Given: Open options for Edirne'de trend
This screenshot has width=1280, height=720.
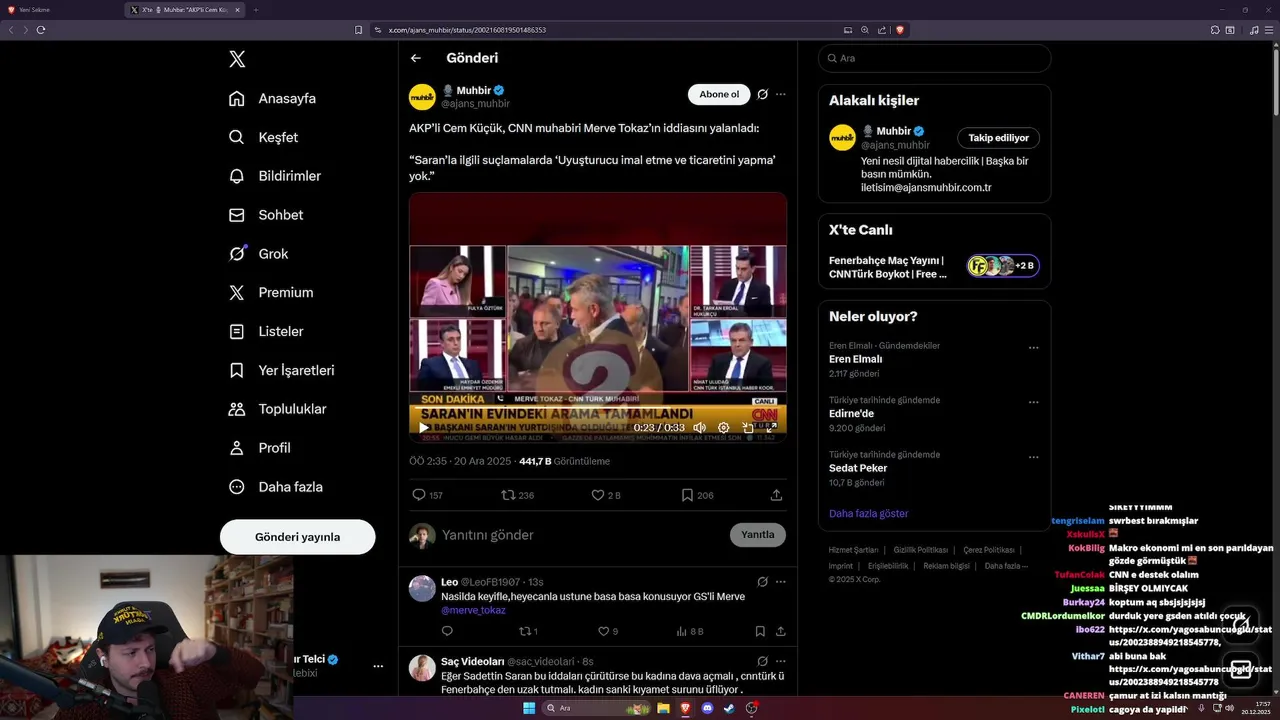Looking at the screenshot, I should [x=1034, y=402].
